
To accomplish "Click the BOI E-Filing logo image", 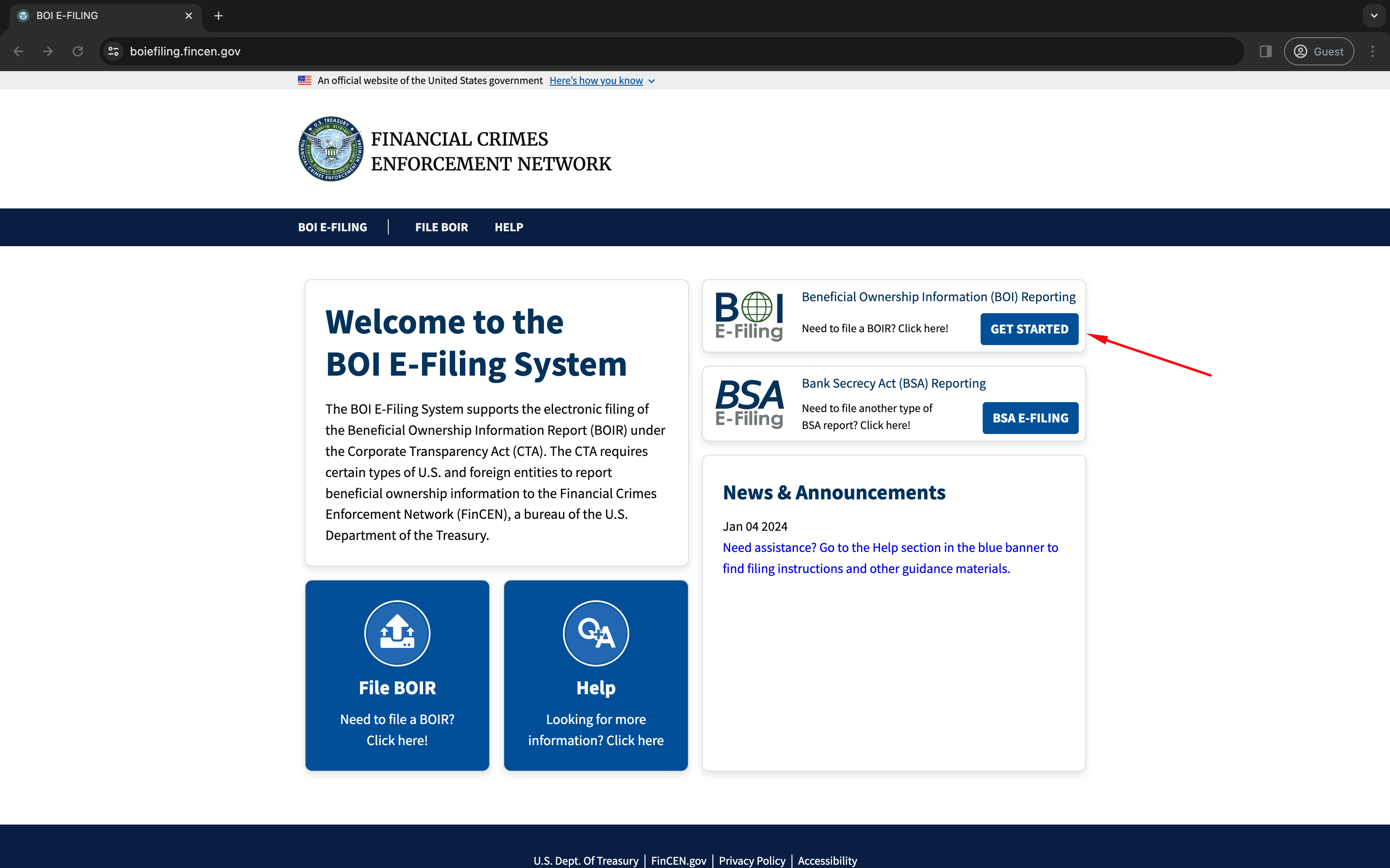I will pos(749,316).
